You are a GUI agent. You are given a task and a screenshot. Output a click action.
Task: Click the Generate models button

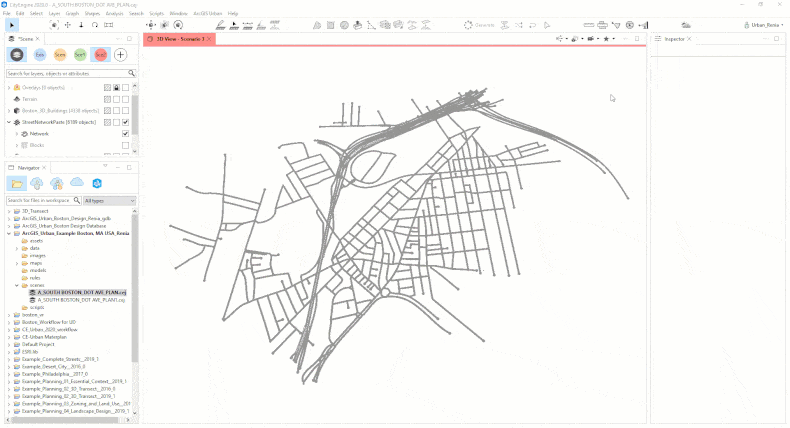point(479,25)
